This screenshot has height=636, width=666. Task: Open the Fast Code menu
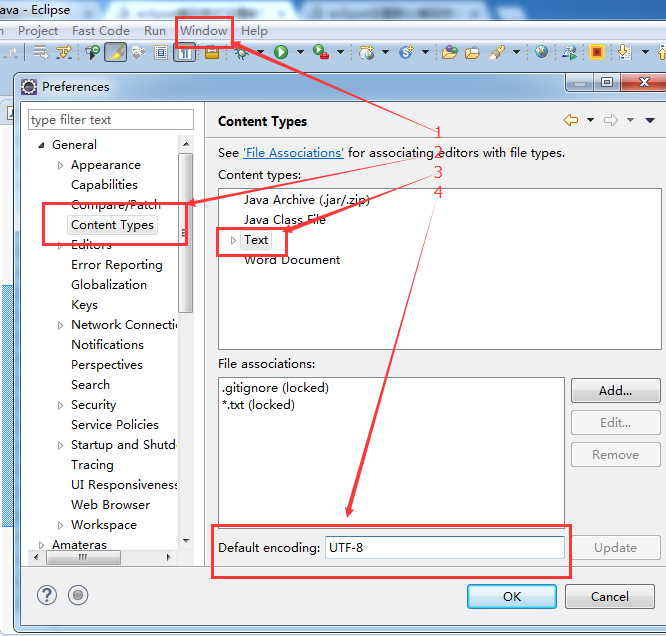coord(101,31)
